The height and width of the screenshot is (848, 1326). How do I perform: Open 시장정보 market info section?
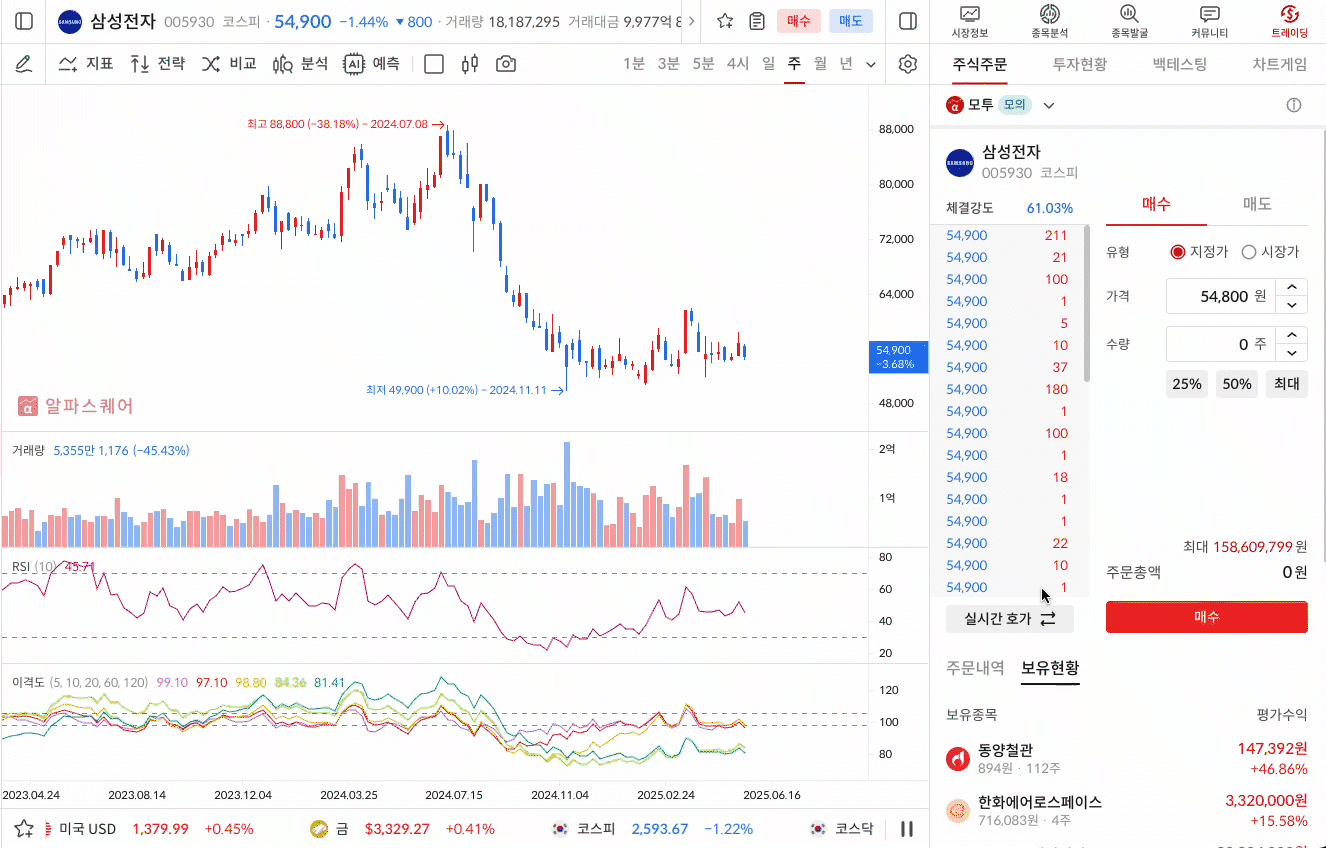click(970, 21)
